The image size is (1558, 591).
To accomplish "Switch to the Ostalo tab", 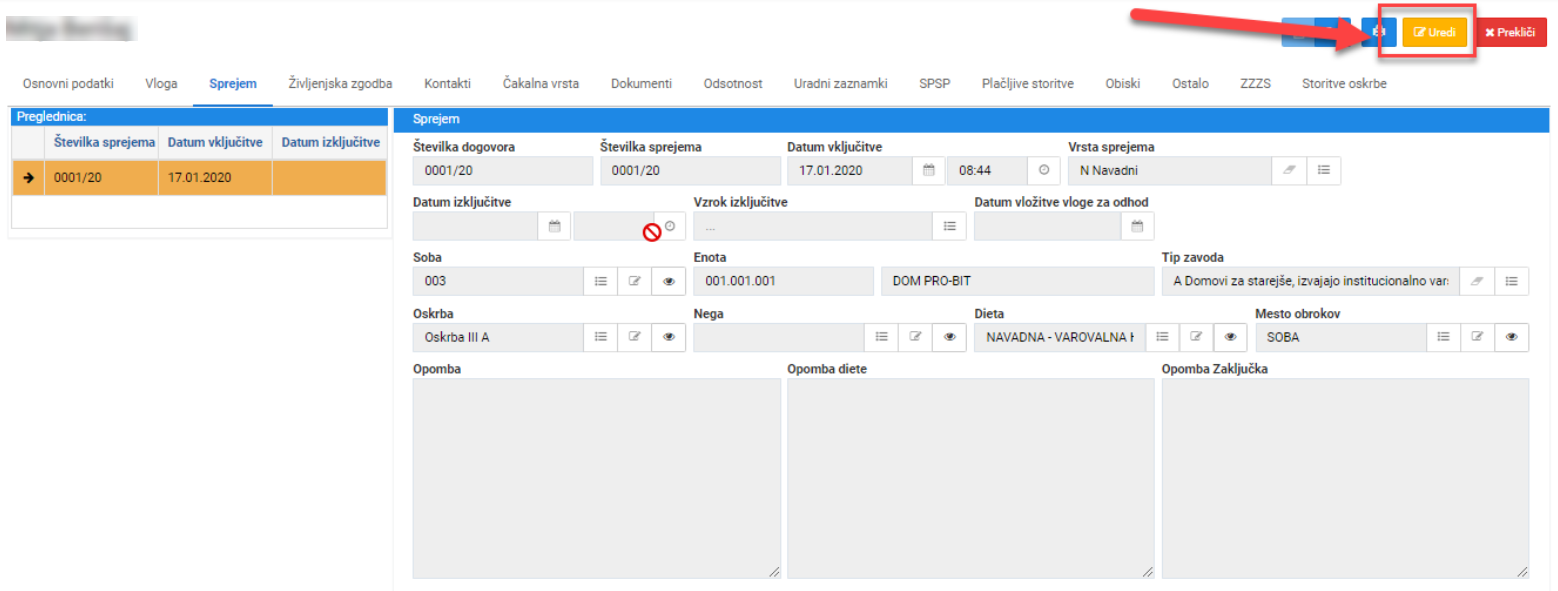I will [1190, 84].
